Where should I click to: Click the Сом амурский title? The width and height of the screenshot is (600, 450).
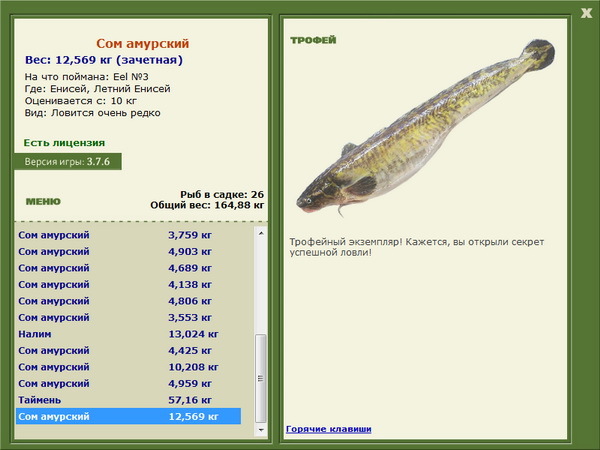pos(142,43)
